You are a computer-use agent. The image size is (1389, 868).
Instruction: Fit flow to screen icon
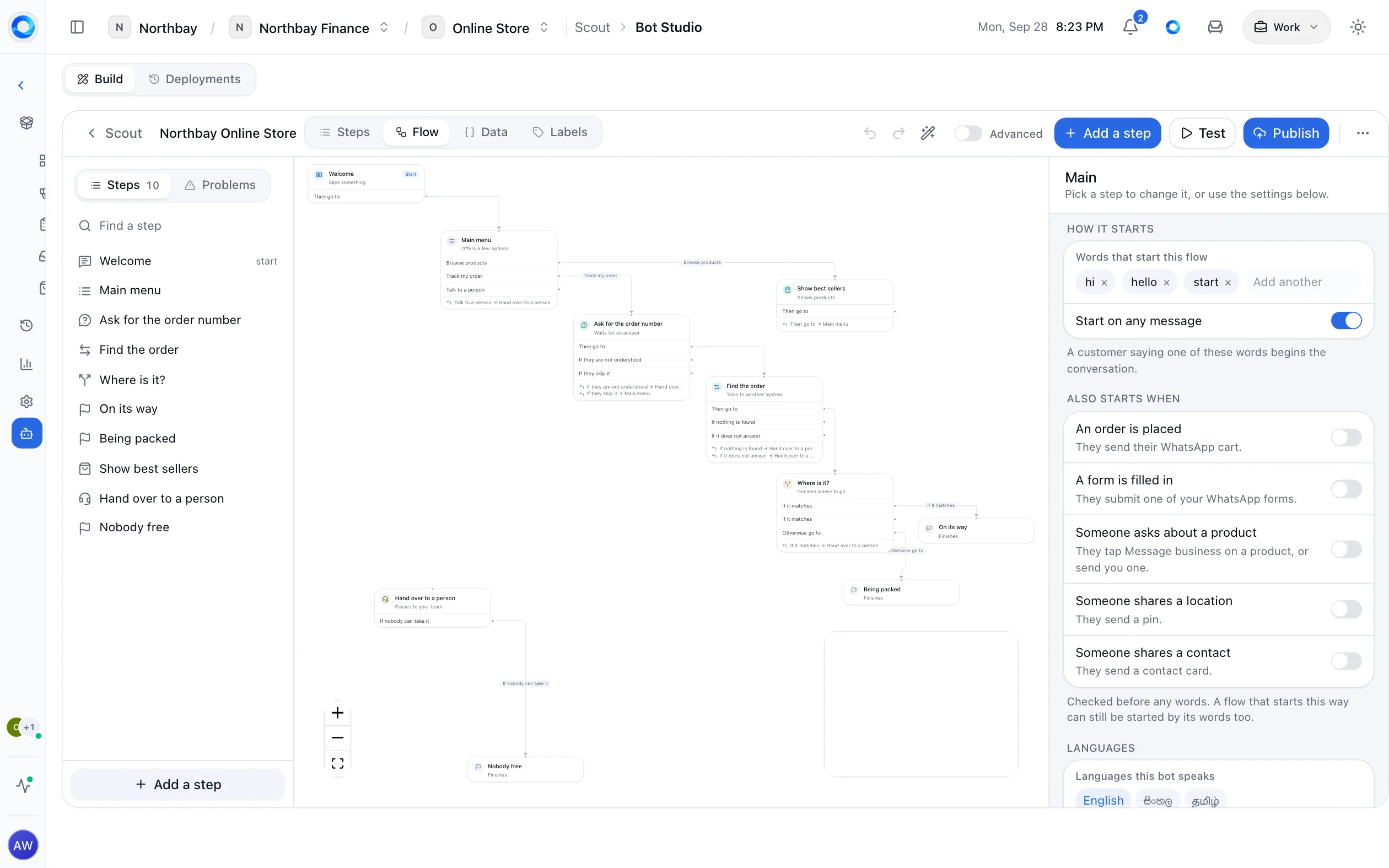pyautogui.click(x=337, y=763)
